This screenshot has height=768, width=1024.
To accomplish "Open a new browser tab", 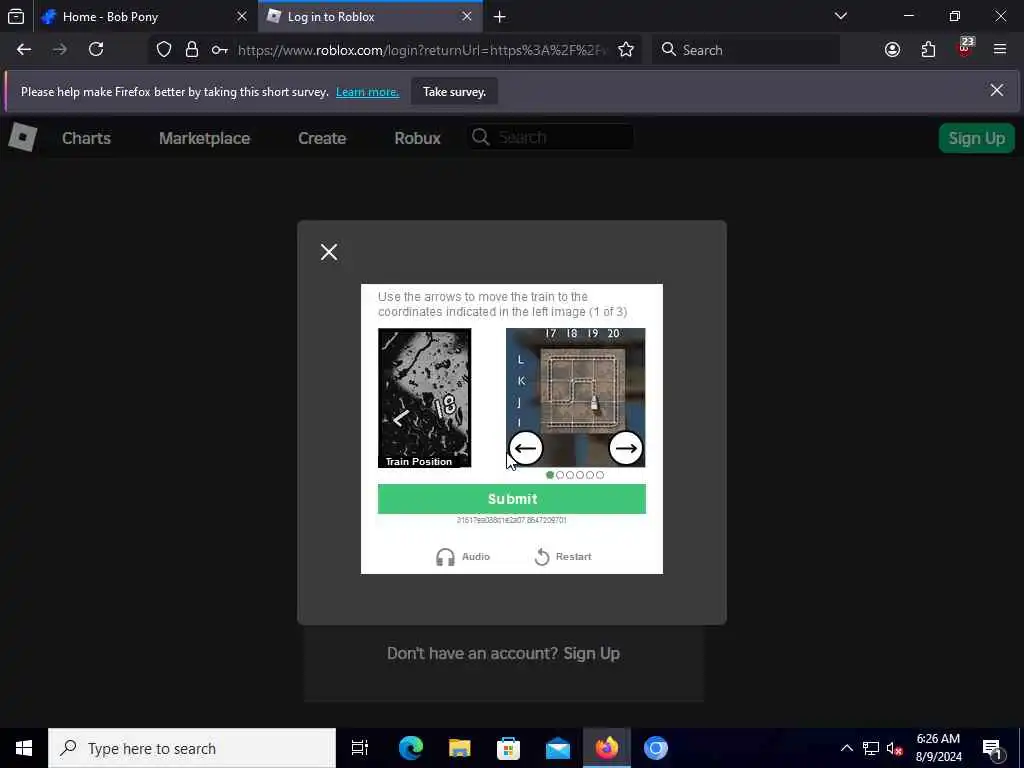I will click(x=500, y=17).
